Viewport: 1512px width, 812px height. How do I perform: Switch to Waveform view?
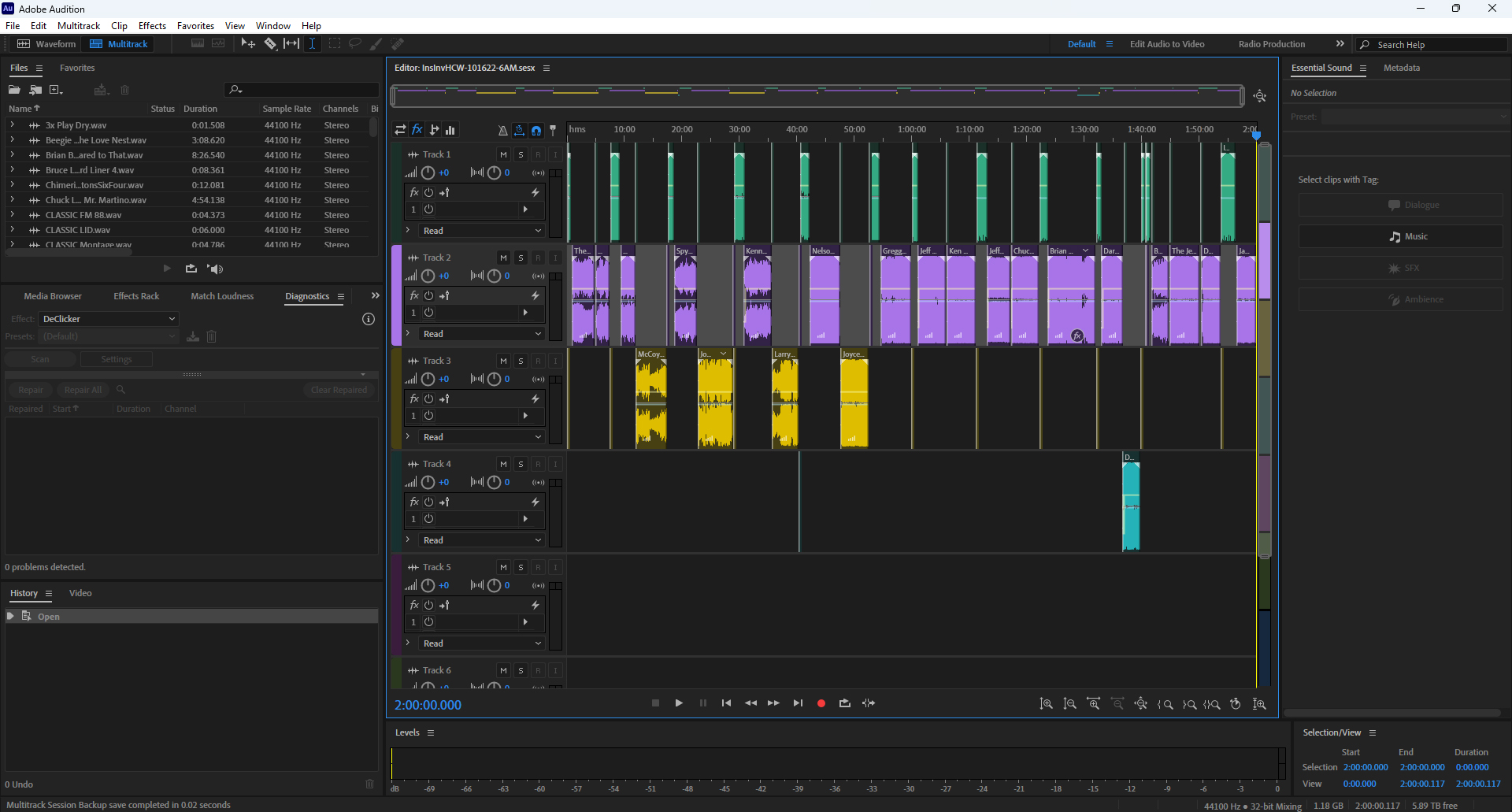click(47, 44)
